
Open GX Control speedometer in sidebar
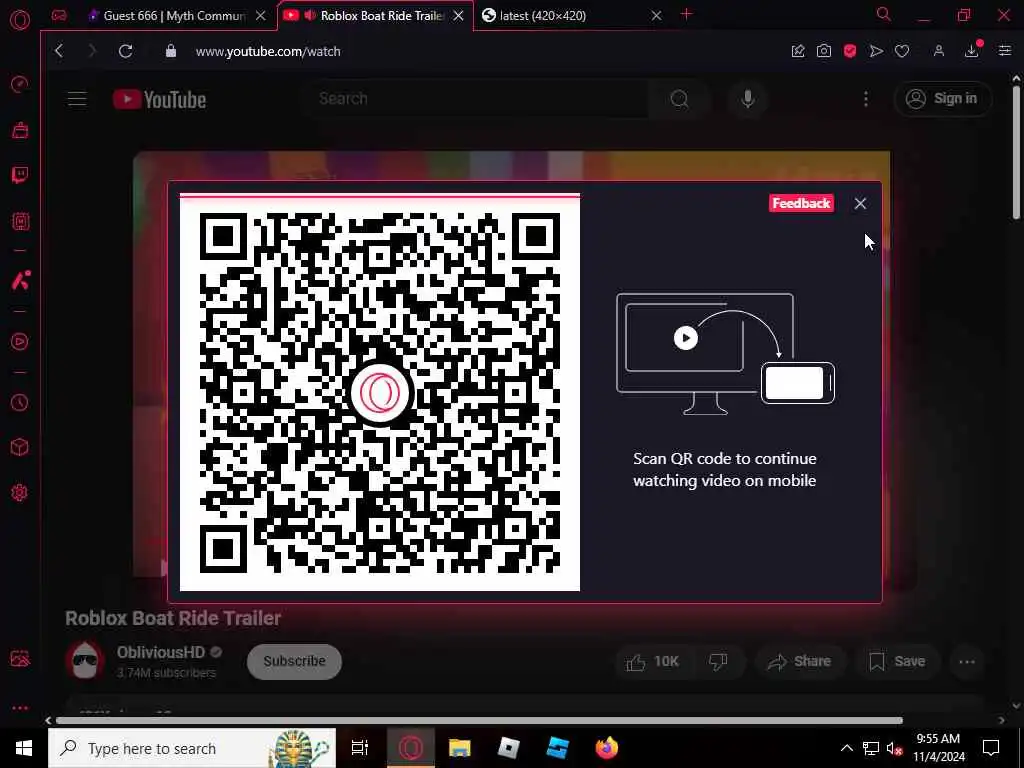(x=20, y=84)
